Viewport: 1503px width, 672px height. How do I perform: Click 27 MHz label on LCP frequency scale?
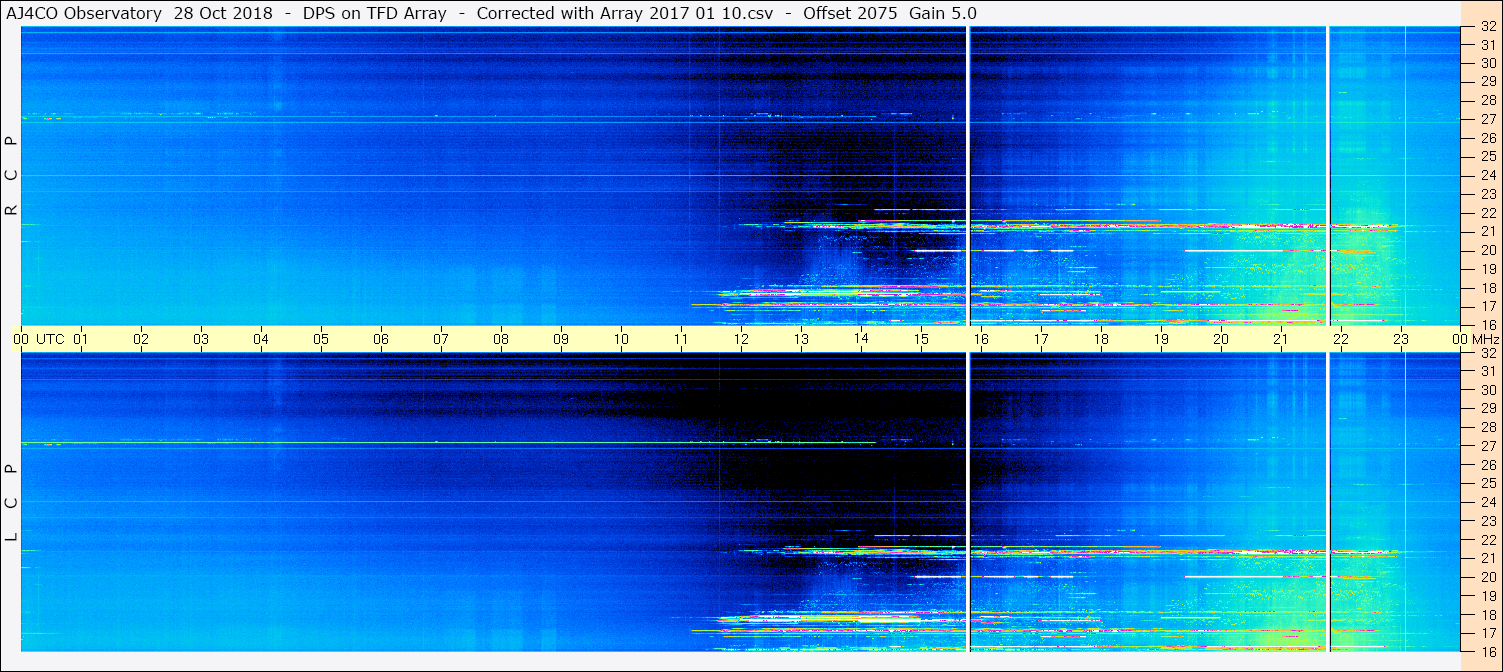(1487, 446)
